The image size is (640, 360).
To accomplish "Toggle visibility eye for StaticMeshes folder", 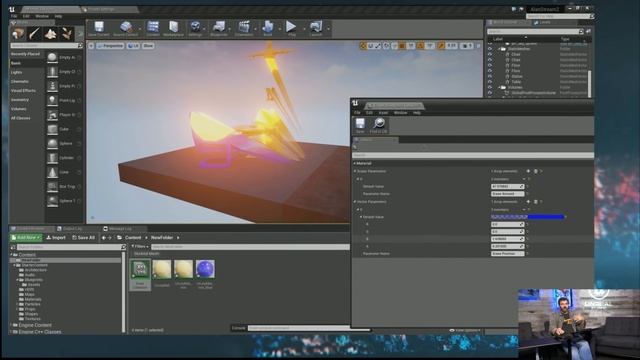I will pyautogui.click(x=490, y=49).
